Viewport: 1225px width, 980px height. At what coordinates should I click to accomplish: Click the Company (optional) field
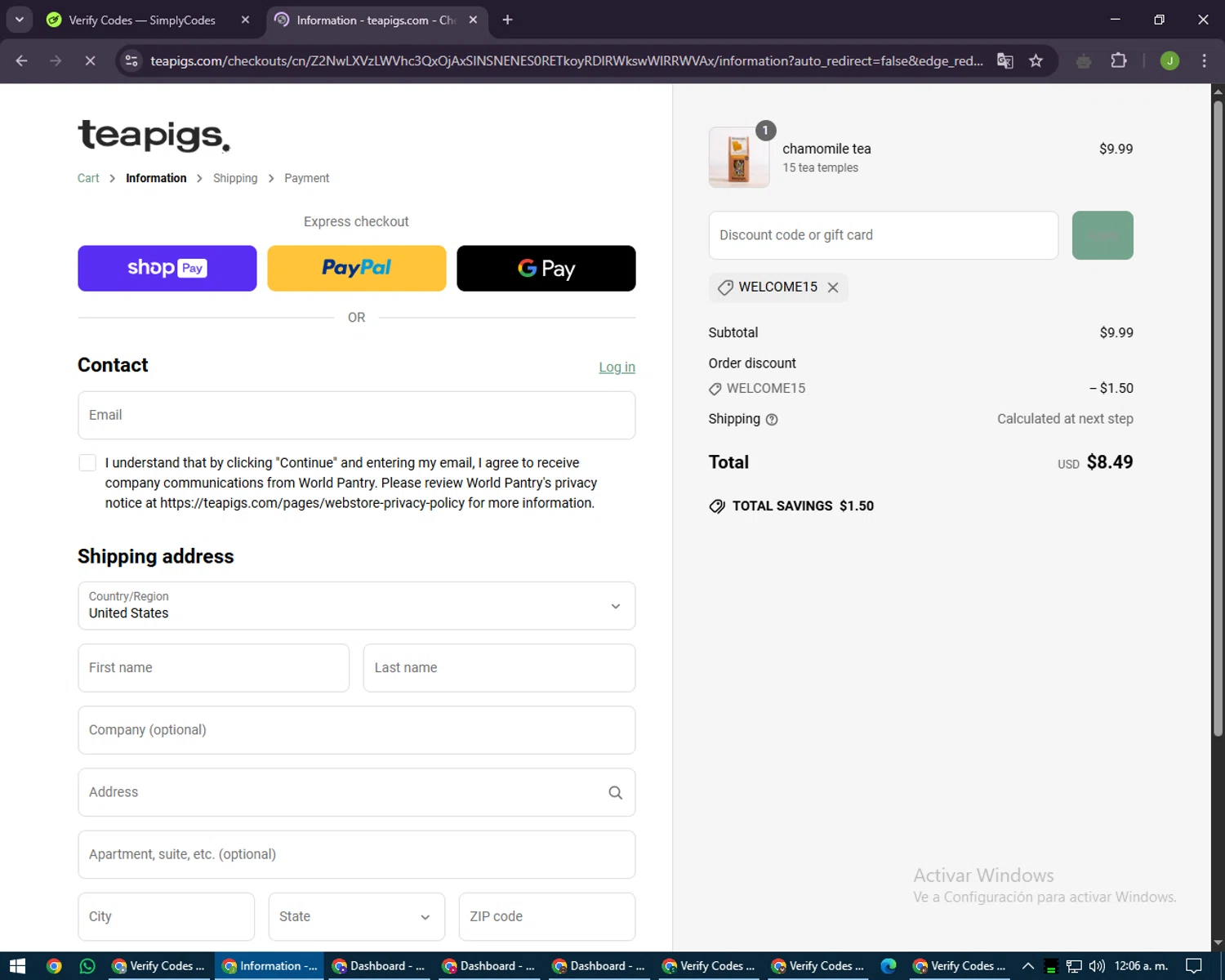(x=357, y=730)
